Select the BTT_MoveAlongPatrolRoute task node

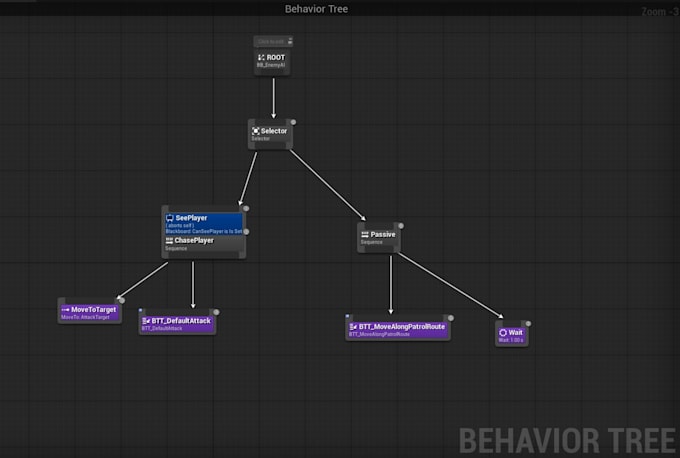click(398, 330)
